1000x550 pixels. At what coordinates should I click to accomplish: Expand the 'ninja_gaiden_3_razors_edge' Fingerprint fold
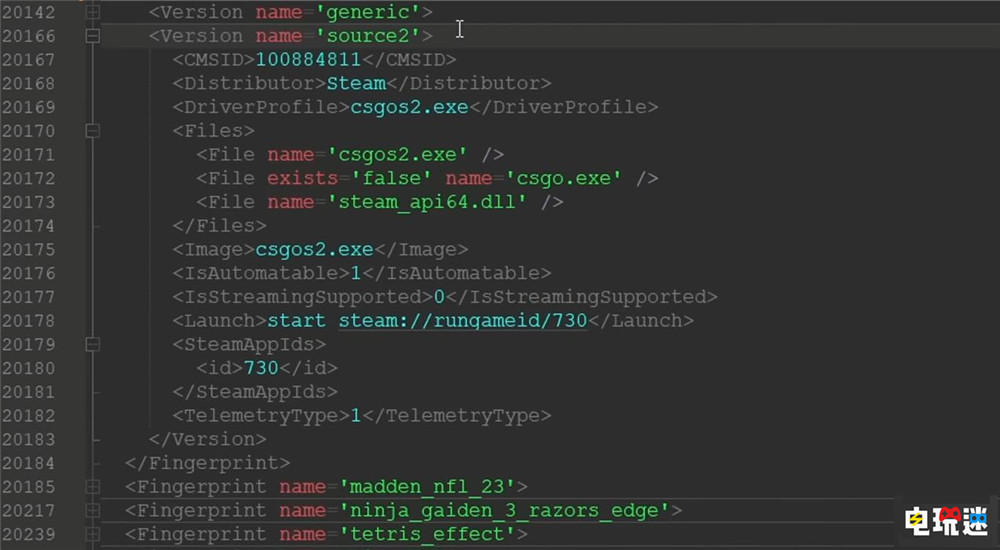point(92,510)
